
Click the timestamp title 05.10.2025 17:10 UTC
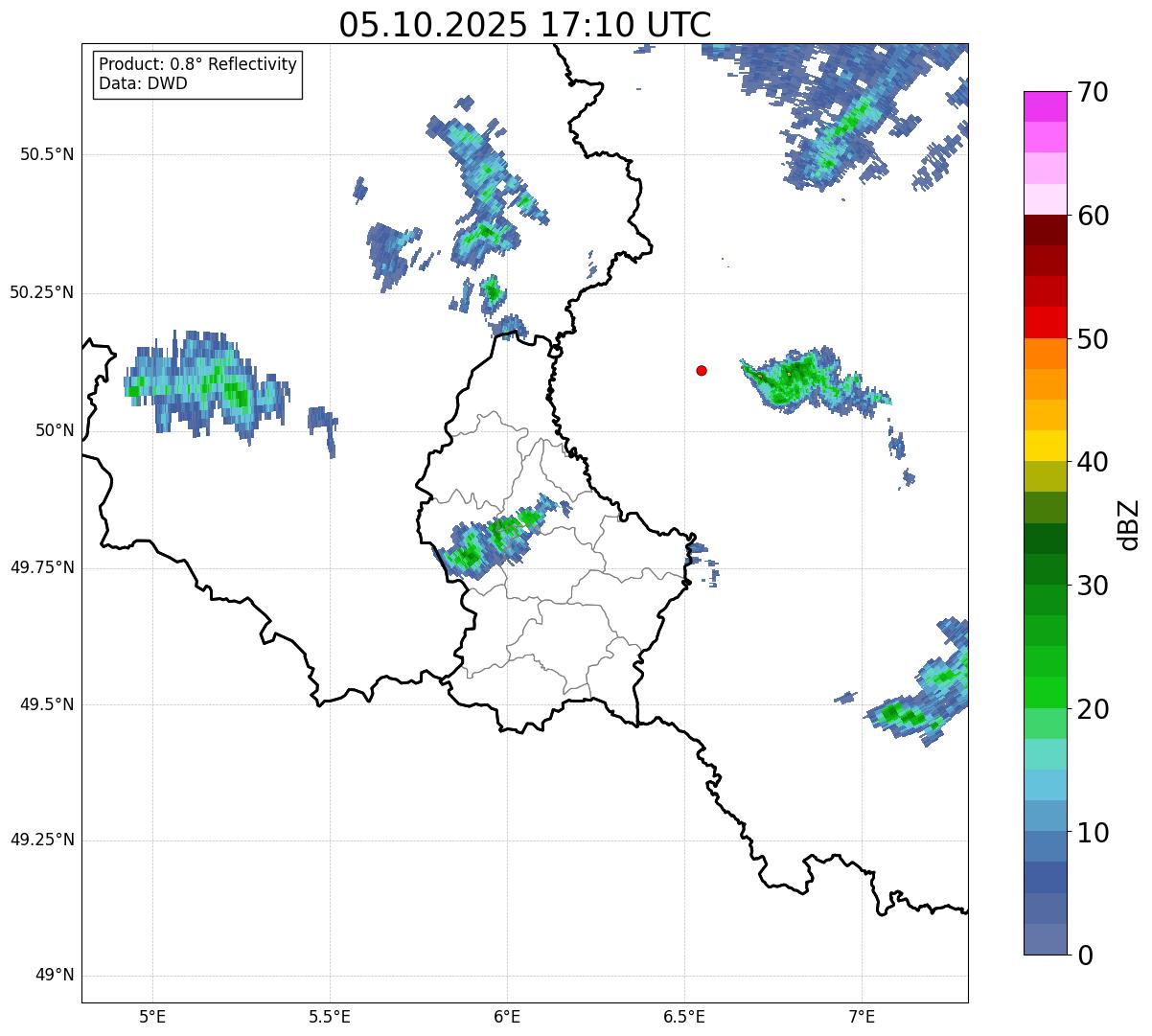(x=524, y=25)
